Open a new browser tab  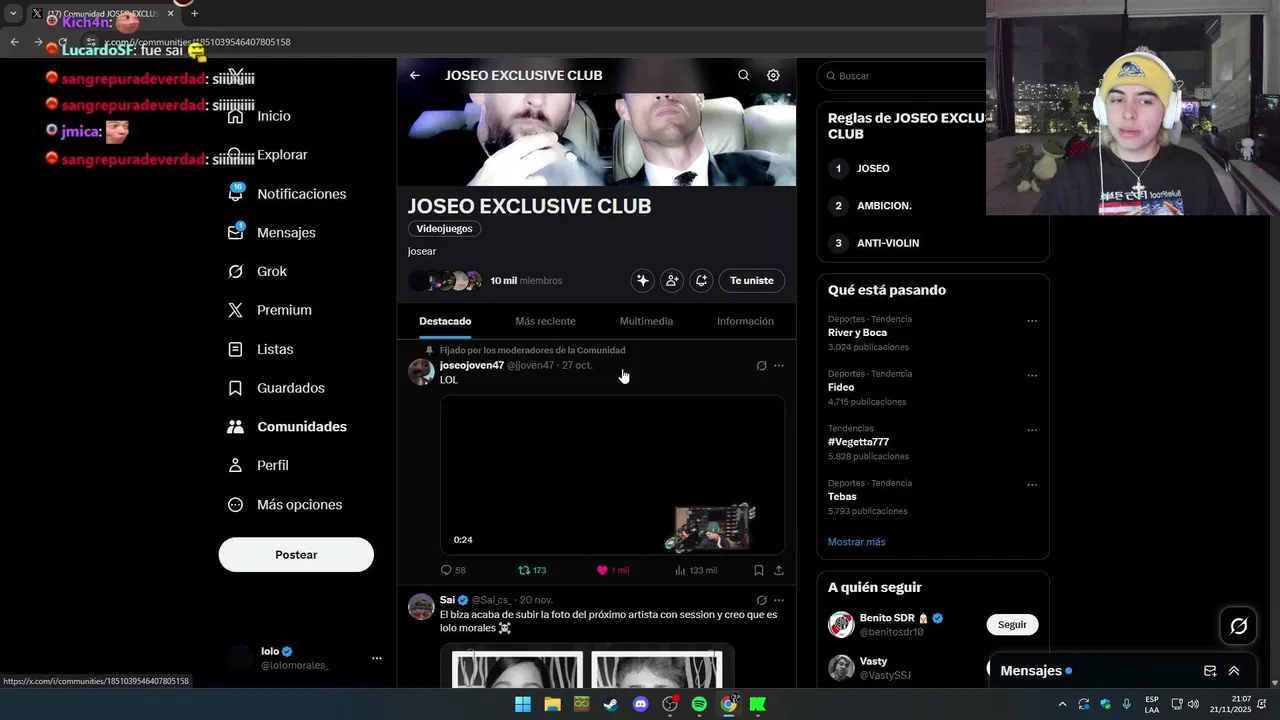click(194, 13)
